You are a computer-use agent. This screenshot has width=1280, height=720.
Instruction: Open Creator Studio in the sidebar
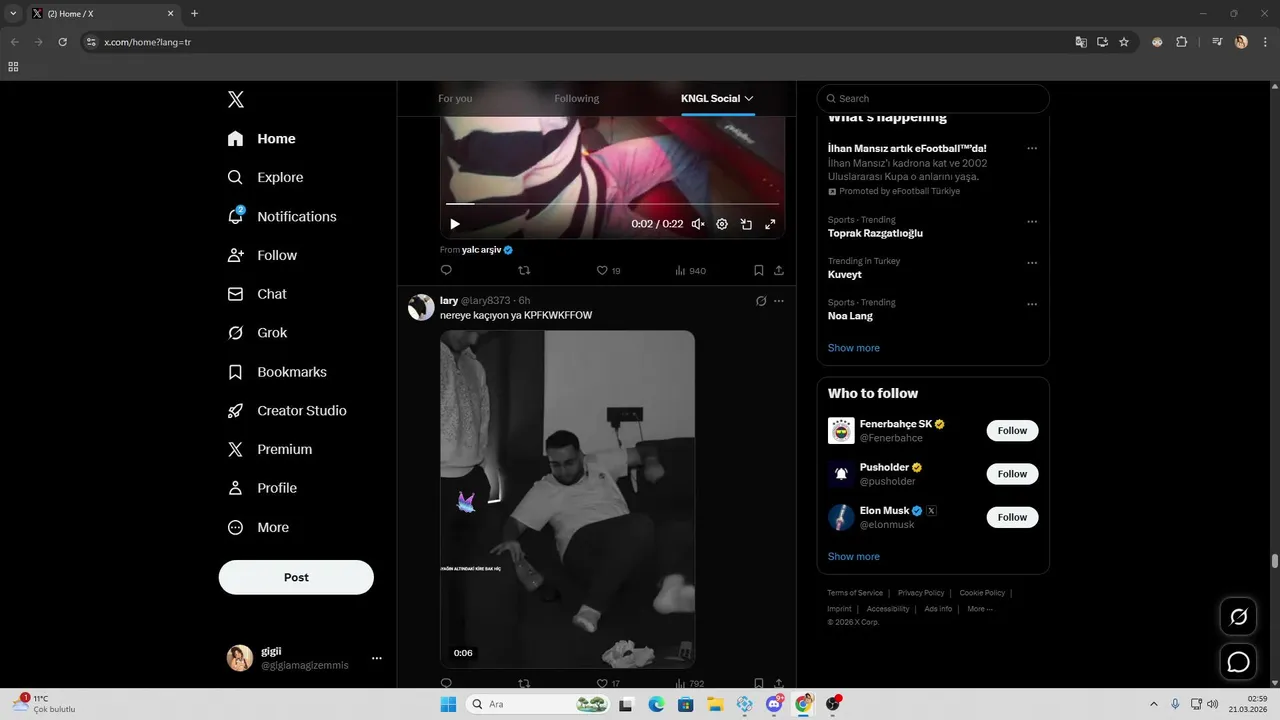287,411
